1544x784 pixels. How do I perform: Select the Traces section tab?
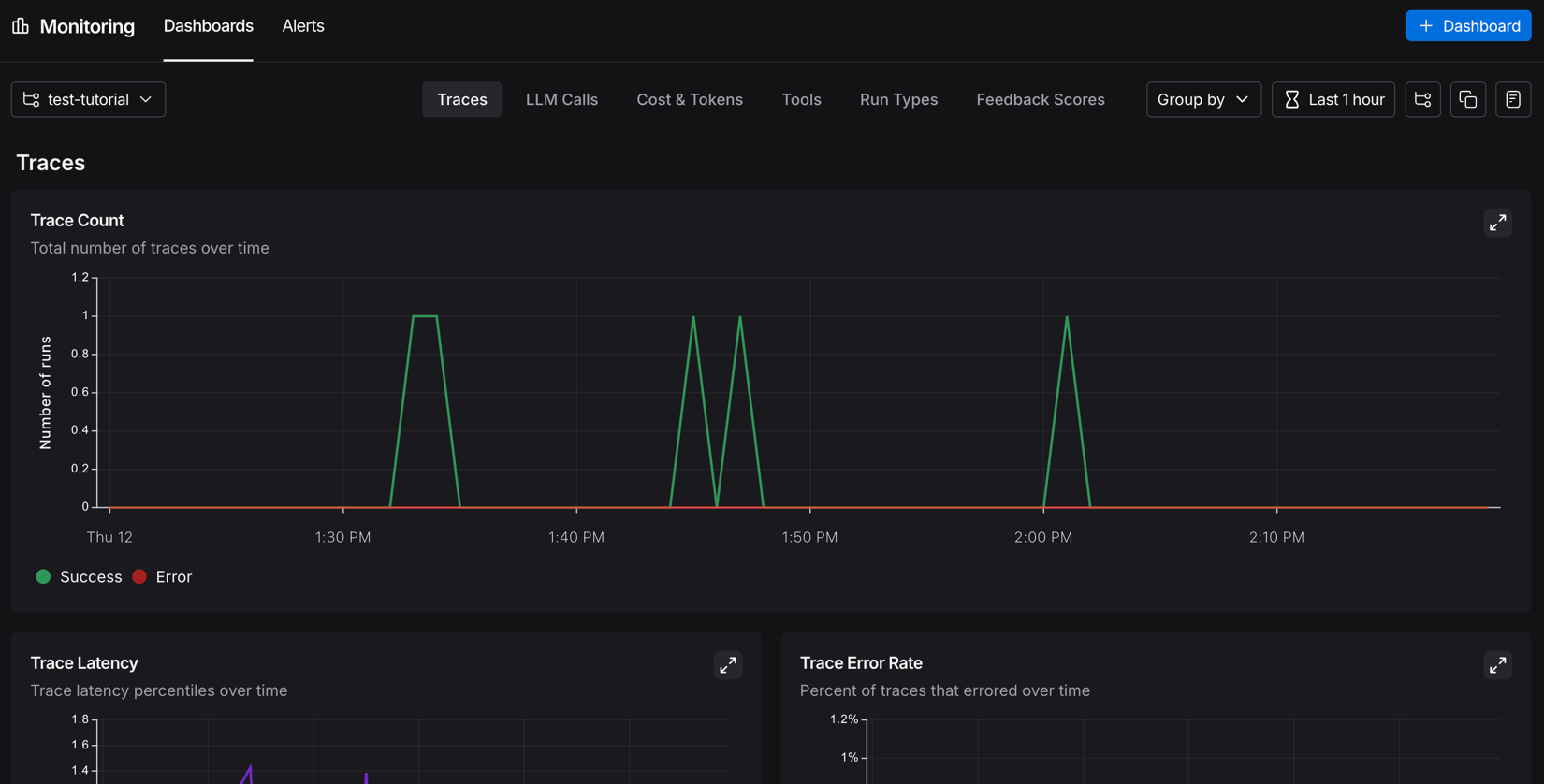462,99
